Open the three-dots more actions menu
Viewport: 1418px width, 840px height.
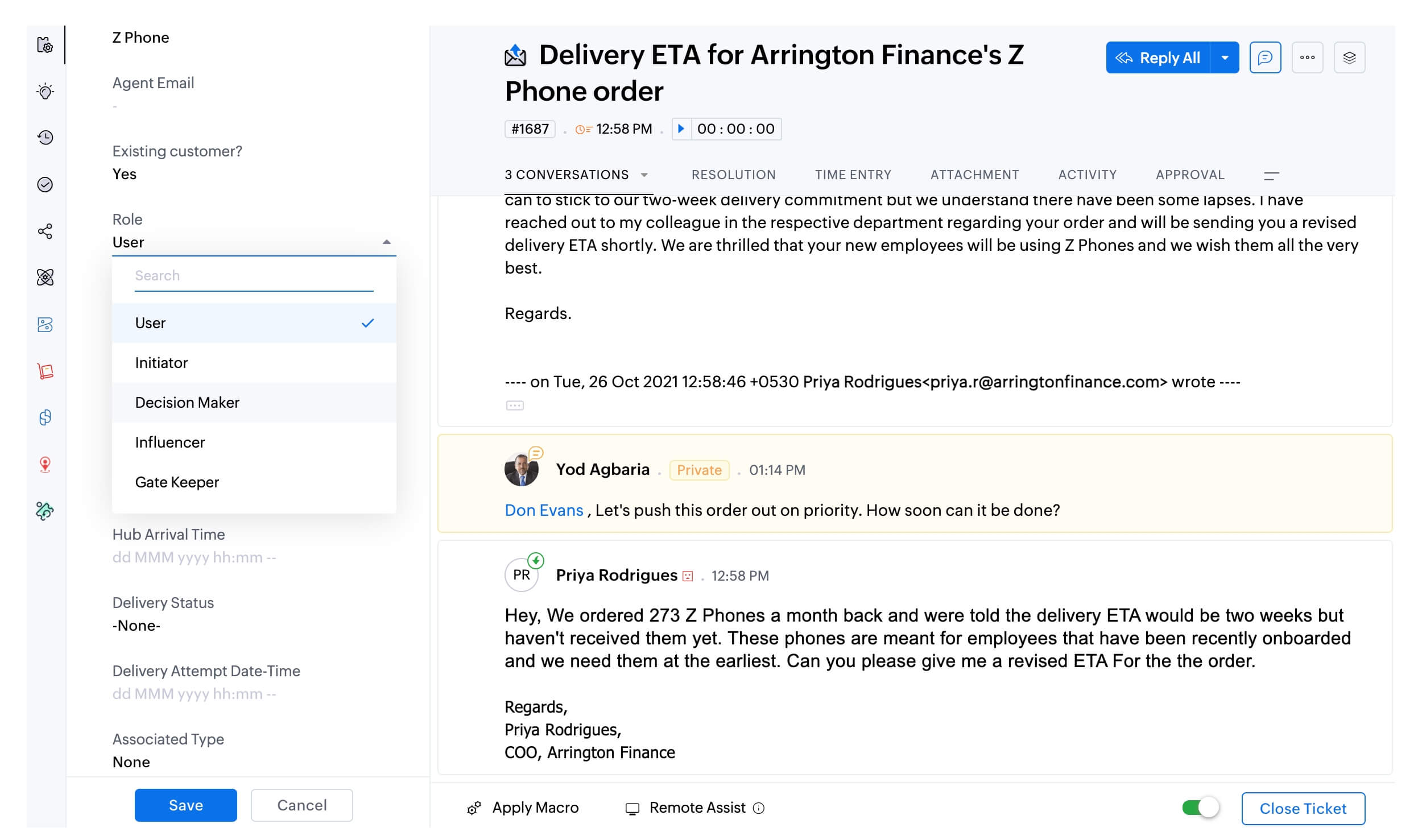point(1307,57)
